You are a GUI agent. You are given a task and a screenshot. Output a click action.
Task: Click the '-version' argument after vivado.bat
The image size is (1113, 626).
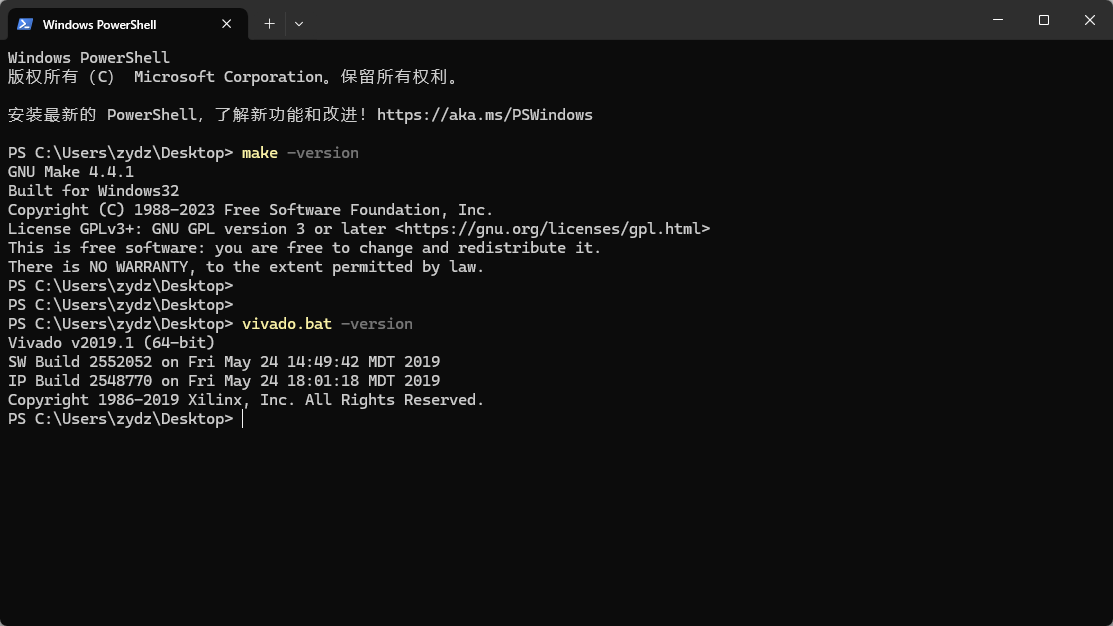[376, 324]
